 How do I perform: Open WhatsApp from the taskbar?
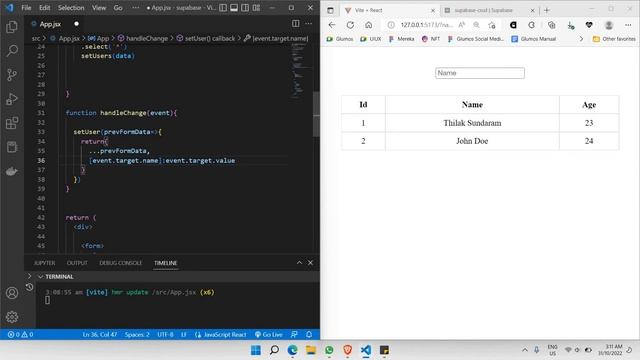[329, 350]
